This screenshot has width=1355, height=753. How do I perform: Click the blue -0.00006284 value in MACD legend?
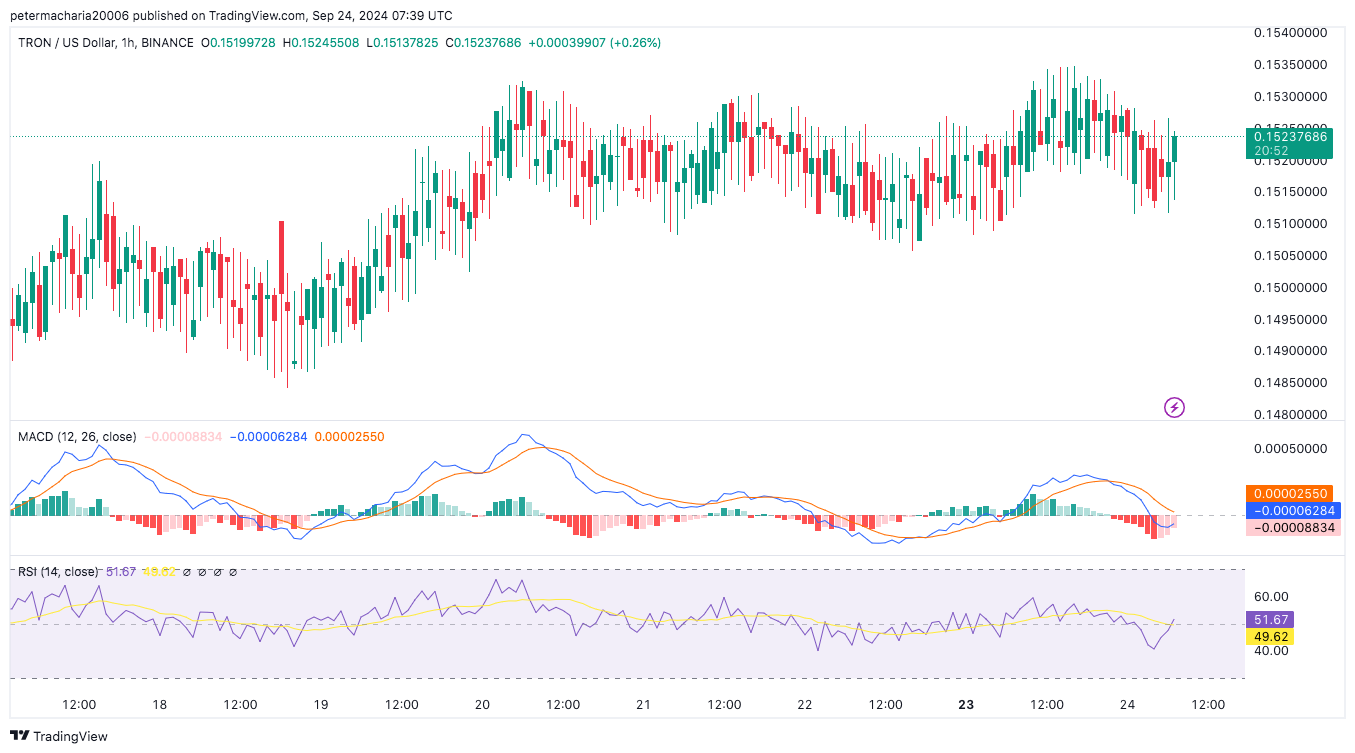[x=270, y=437]
